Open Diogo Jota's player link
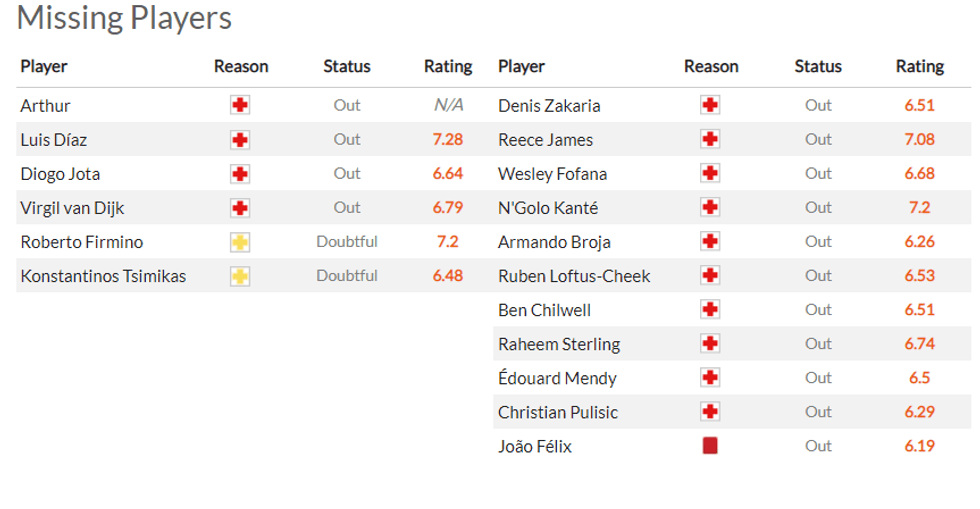Screen dimensions: 980x509 click(61, 174)
